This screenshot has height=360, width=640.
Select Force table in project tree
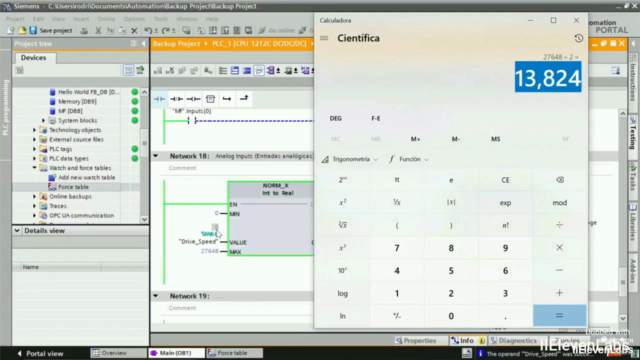tap(73, 187)
